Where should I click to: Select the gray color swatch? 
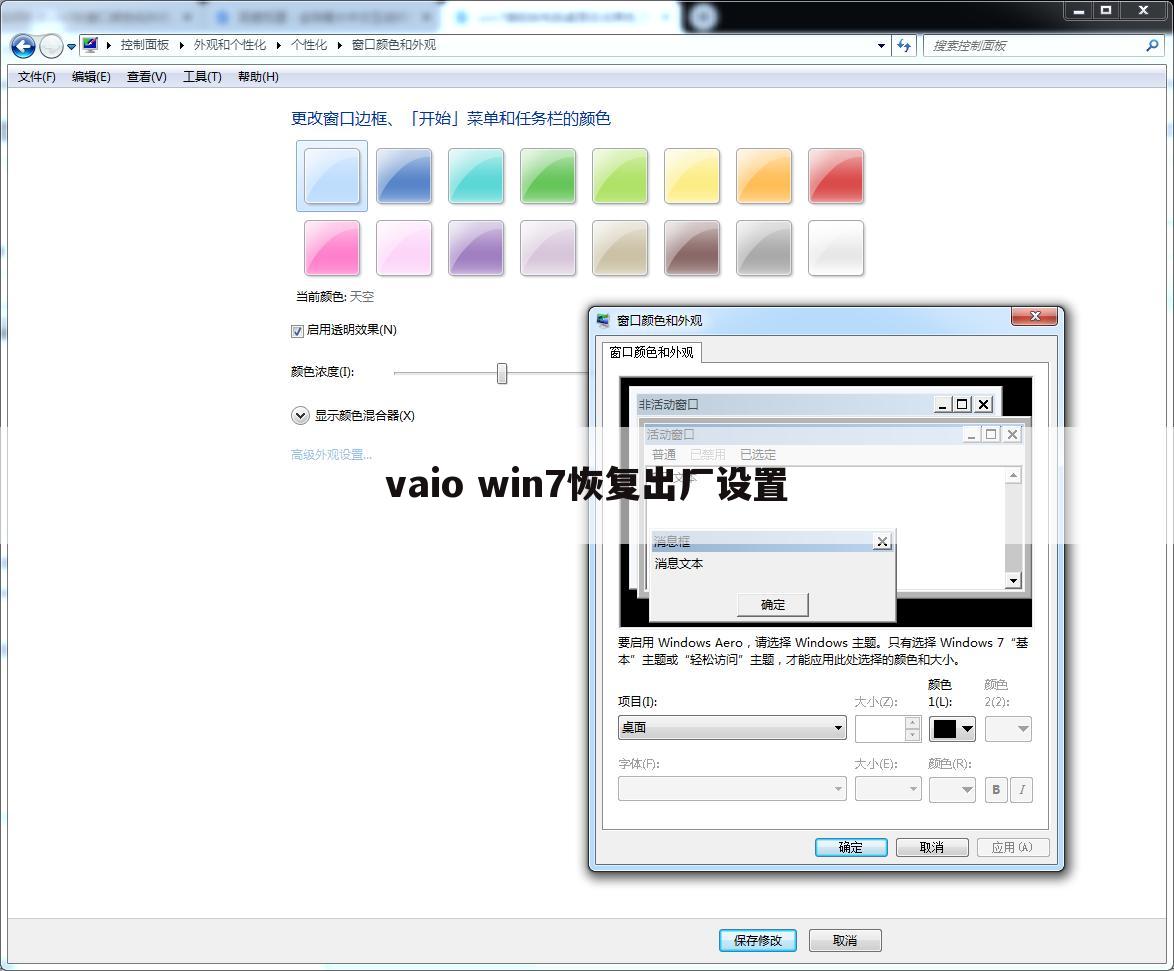pos(764,248)
